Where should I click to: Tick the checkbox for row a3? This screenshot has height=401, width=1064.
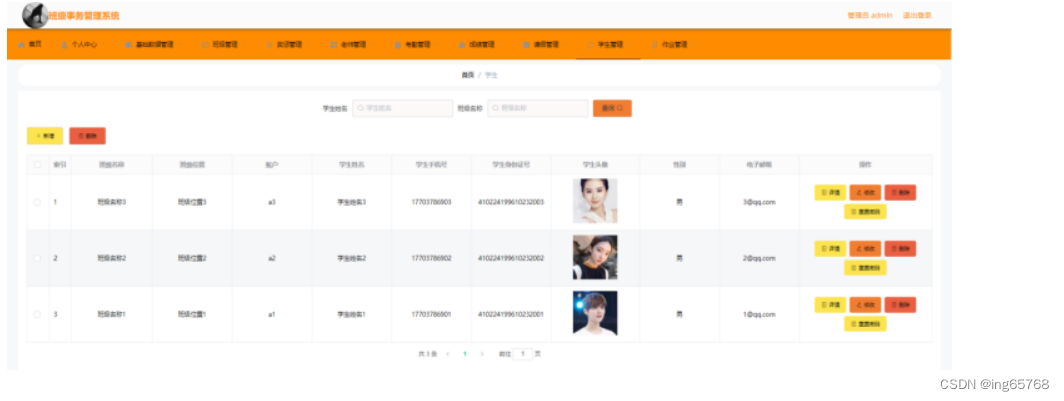tap(37, 202)
